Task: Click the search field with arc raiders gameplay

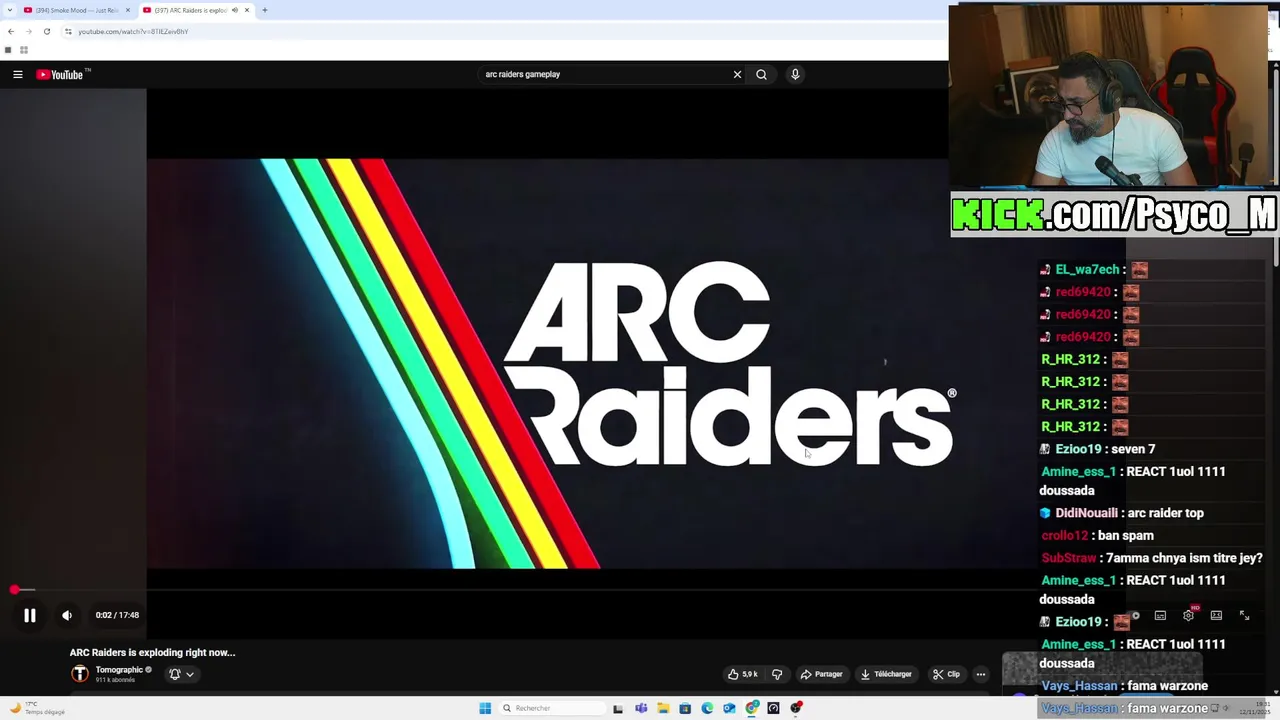Action: pos(605,74)
